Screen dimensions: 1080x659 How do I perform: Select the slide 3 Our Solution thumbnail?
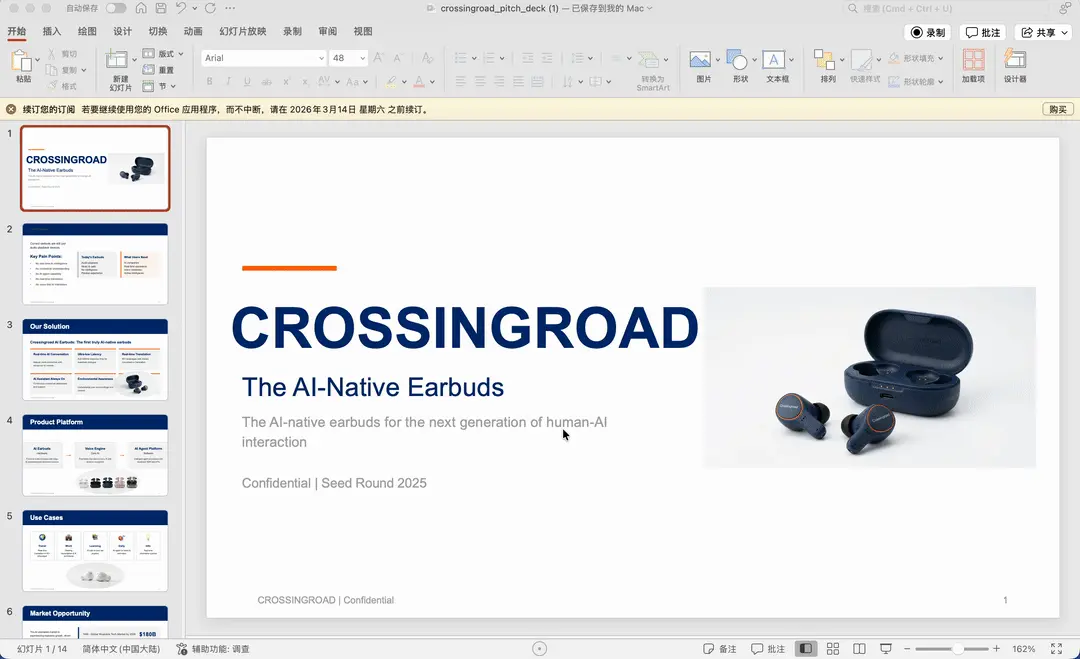pos(96,360)
